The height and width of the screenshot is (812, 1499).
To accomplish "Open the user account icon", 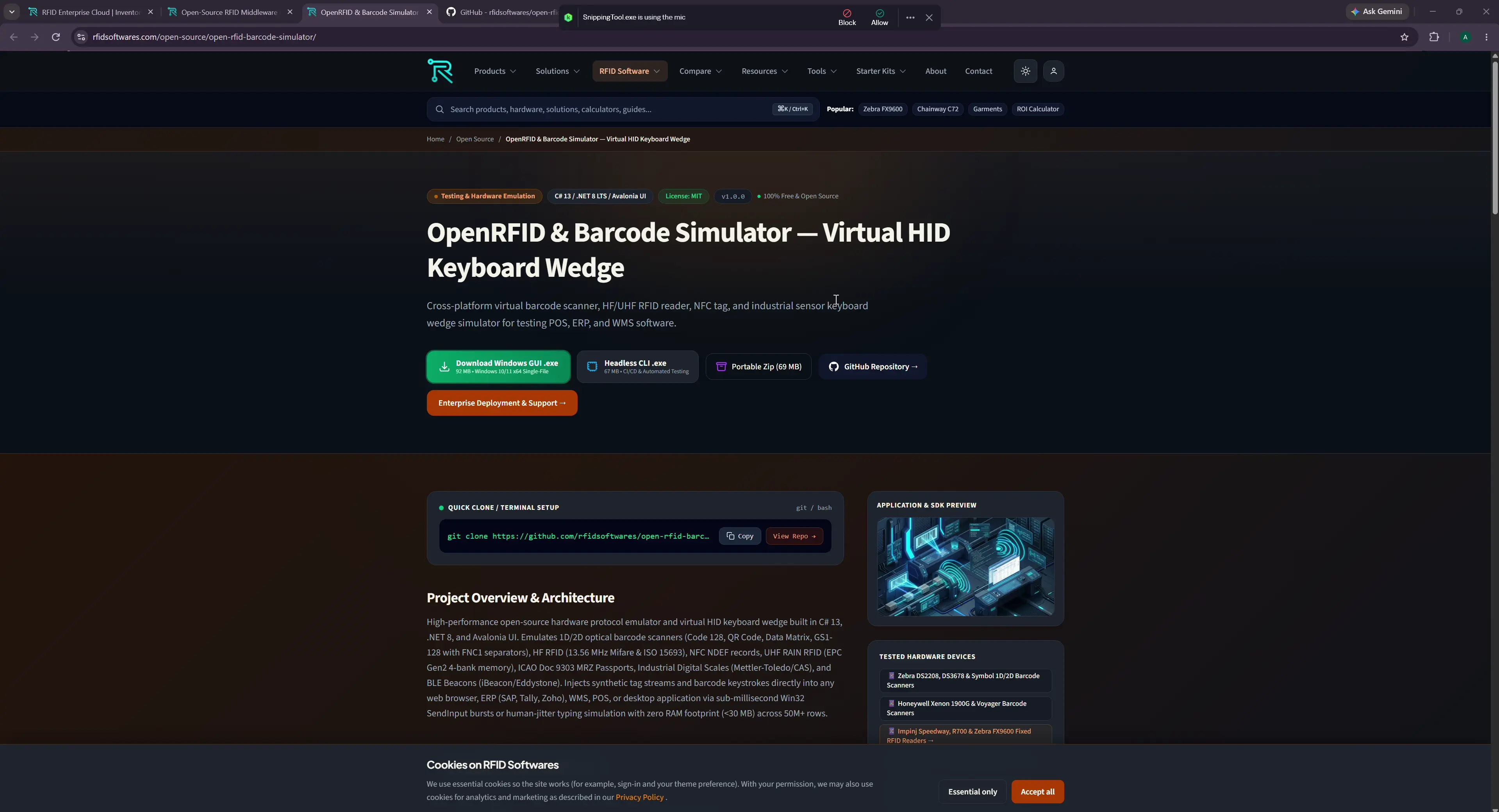I will click(x=1053, y=71).
